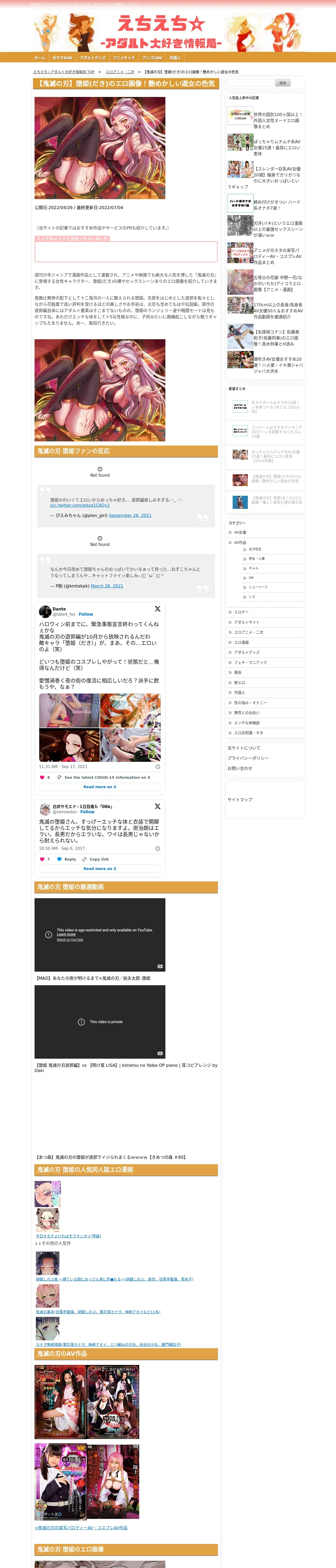Expand the 外国人 sidebar category chevron
The width and height of the screenshot is (336, 1568).
pos(230,693)
